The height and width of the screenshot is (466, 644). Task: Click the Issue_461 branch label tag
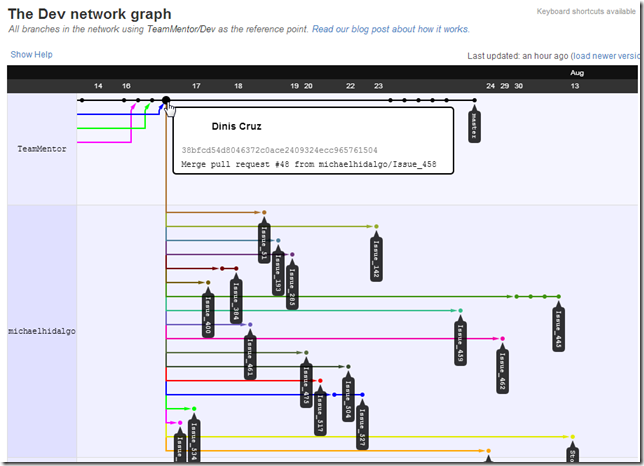[x=250, y=356]
